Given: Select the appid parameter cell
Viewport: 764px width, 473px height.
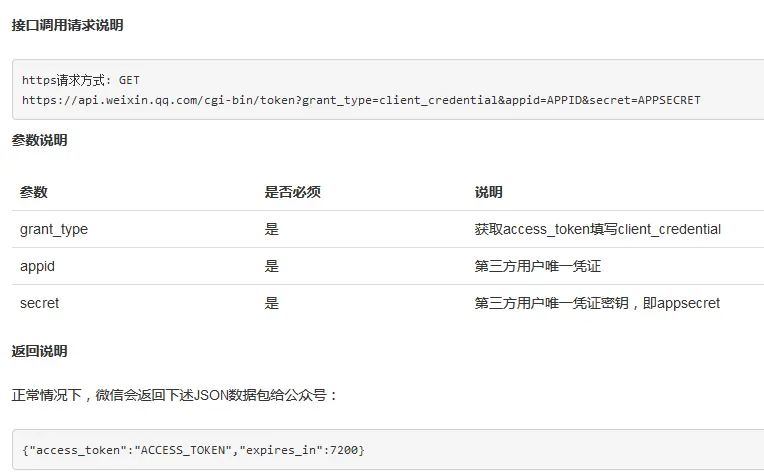Looking at the screenshot, I should point(38,266).
